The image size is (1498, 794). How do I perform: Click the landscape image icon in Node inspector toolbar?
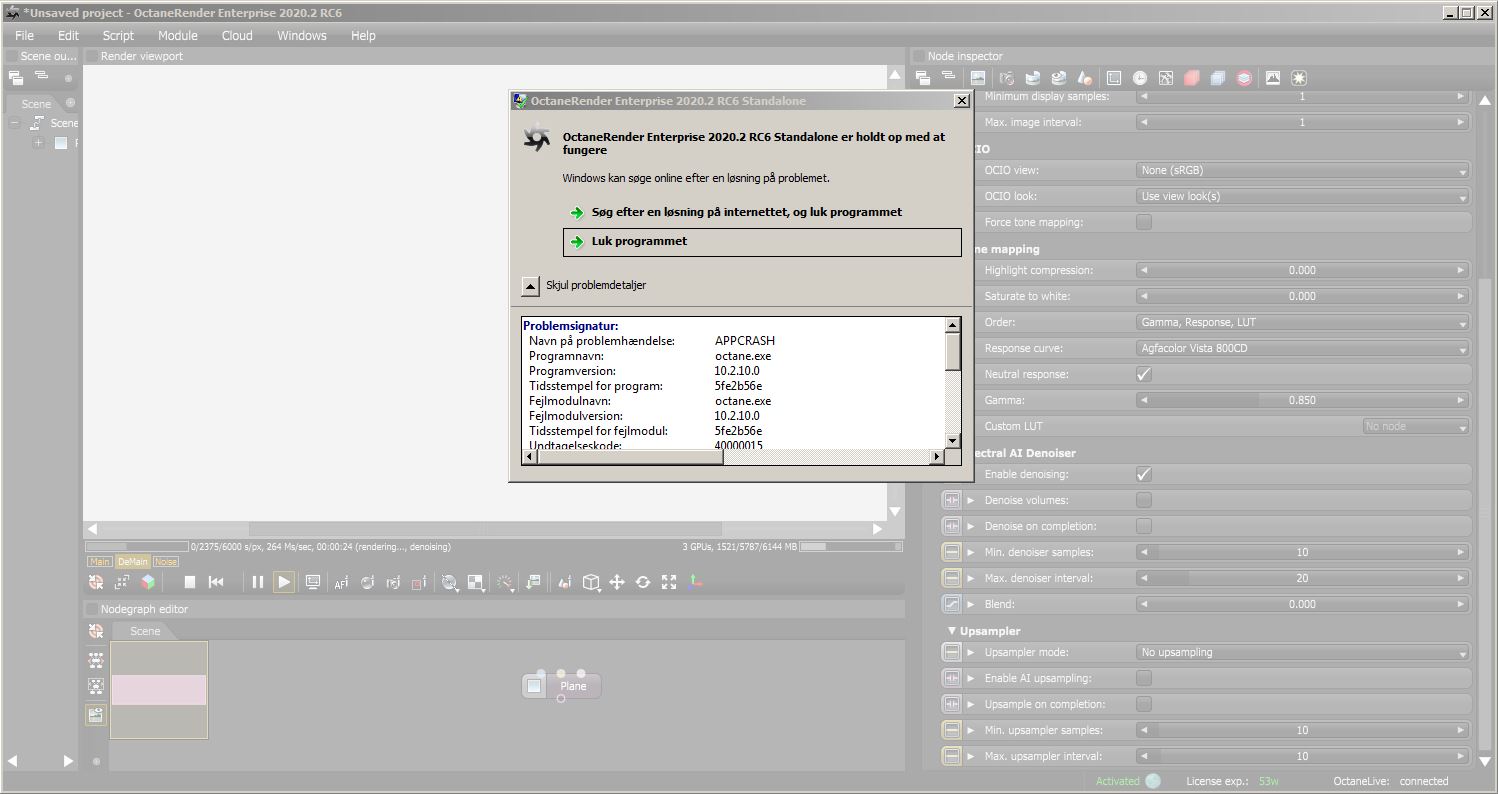coord(978,78)
